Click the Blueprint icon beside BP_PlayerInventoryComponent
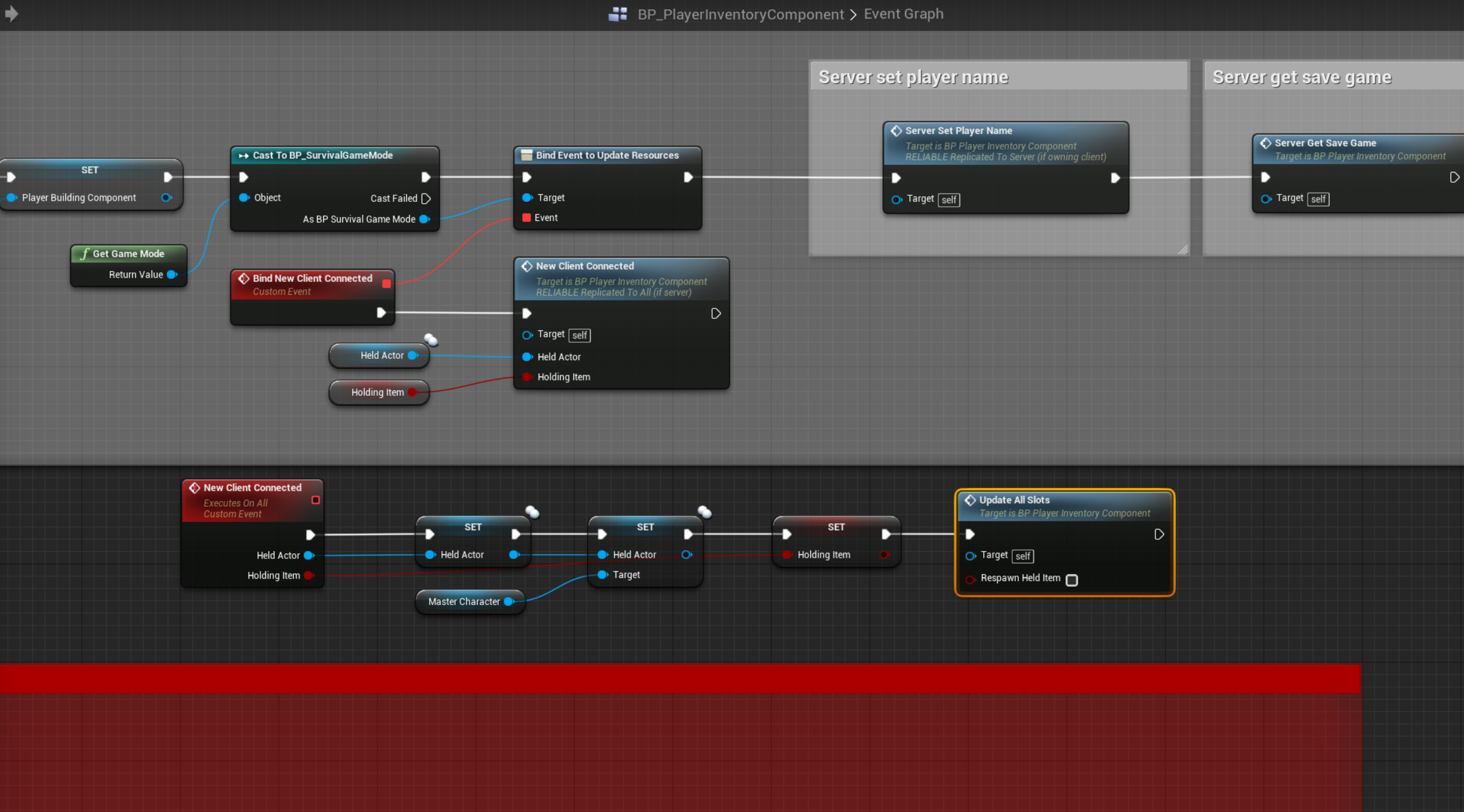 (x=617, y=14)
